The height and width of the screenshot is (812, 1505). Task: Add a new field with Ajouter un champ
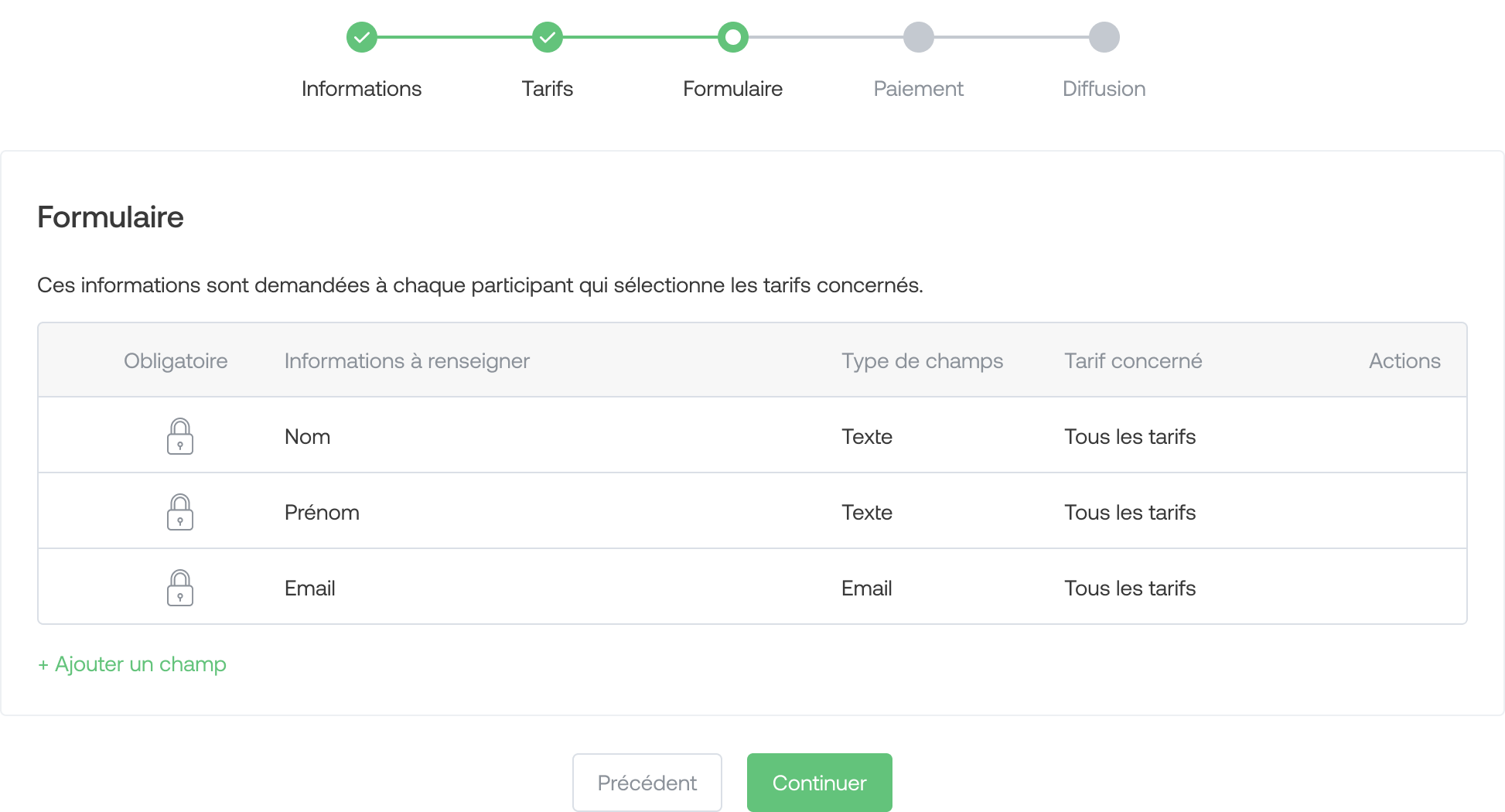[x=132, y=664]
